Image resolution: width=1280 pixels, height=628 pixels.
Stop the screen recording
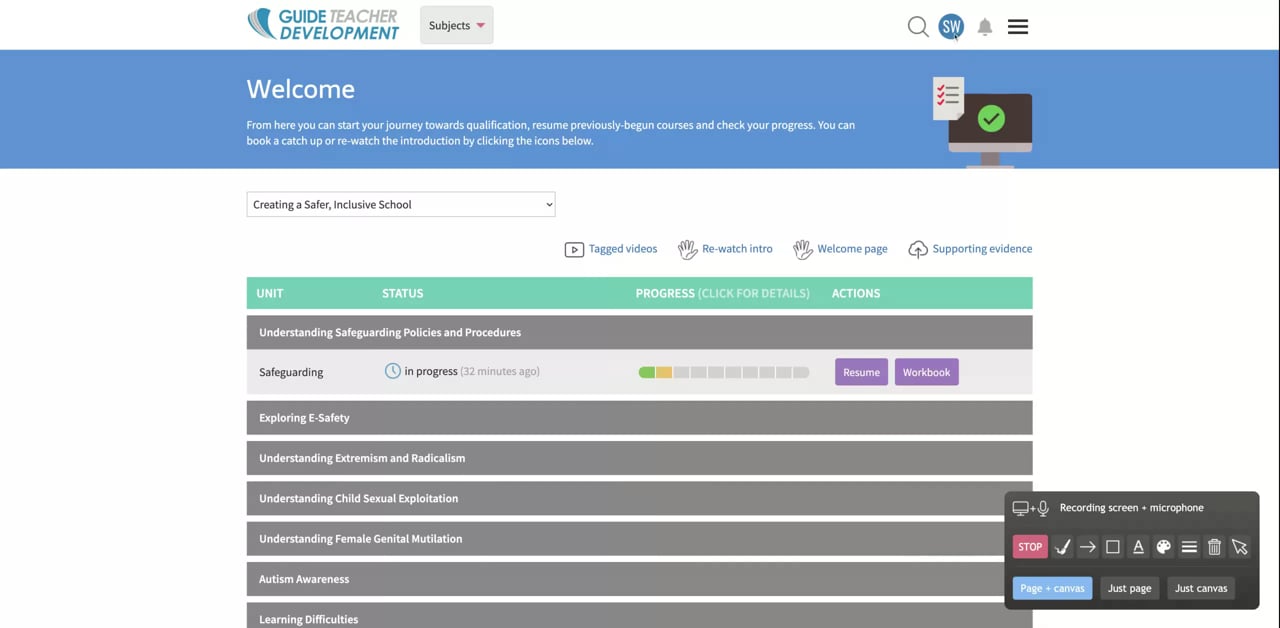[1030, 547]
